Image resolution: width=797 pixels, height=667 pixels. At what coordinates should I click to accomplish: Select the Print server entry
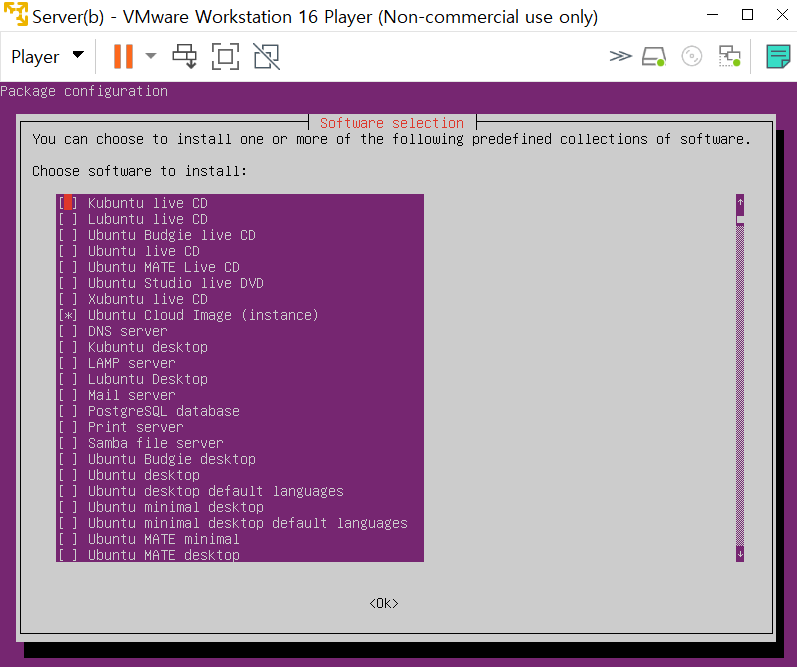pos(136,427)
